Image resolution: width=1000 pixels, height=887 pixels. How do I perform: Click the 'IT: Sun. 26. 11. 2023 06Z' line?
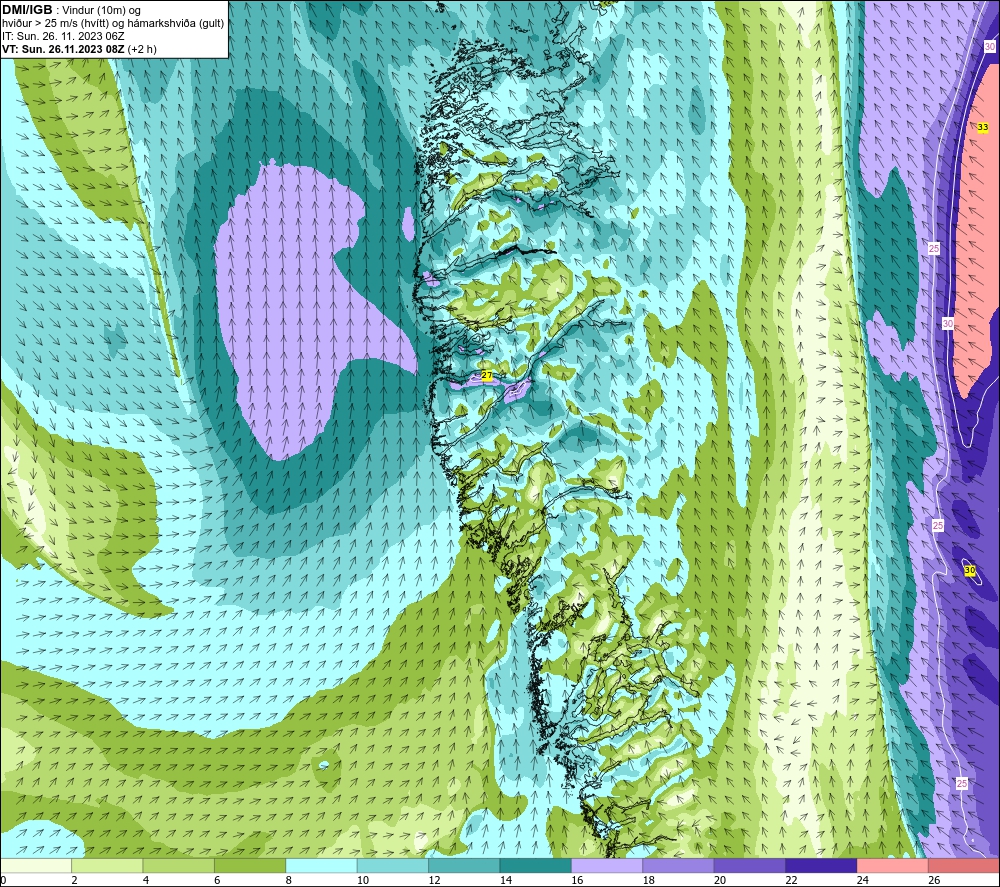click(x=63, y=36)
